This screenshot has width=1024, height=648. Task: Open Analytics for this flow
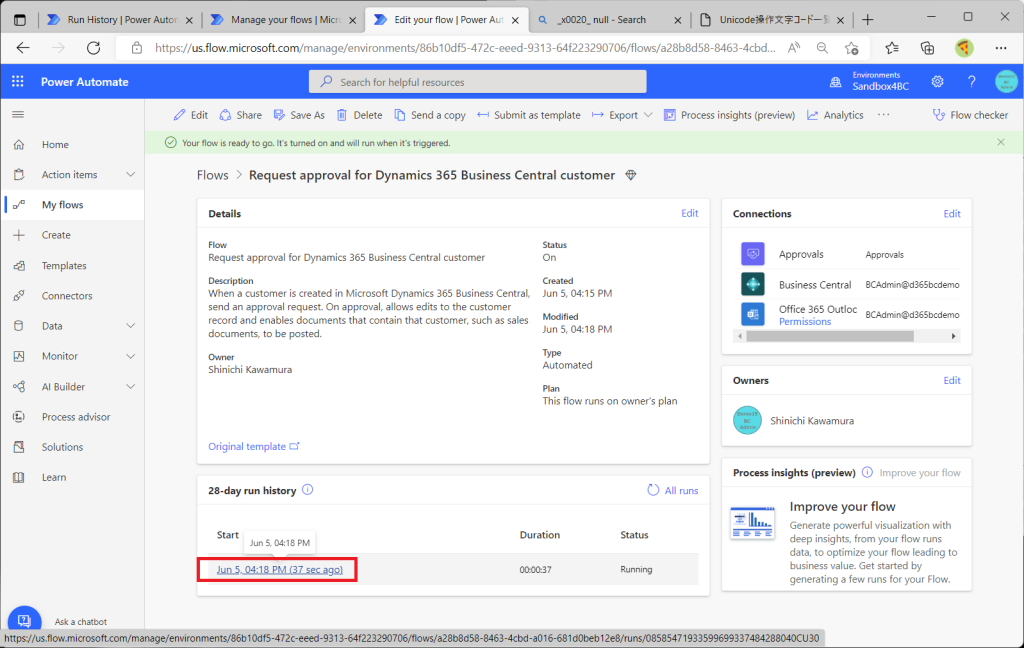click(x=835, y=115)
